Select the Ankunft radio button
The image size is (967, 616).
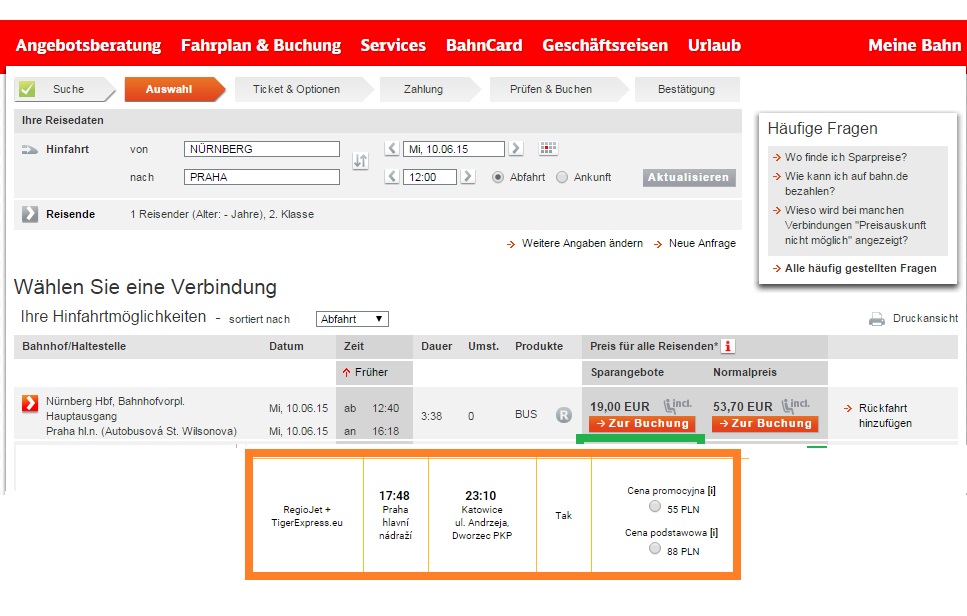click(x=562, y=178)
